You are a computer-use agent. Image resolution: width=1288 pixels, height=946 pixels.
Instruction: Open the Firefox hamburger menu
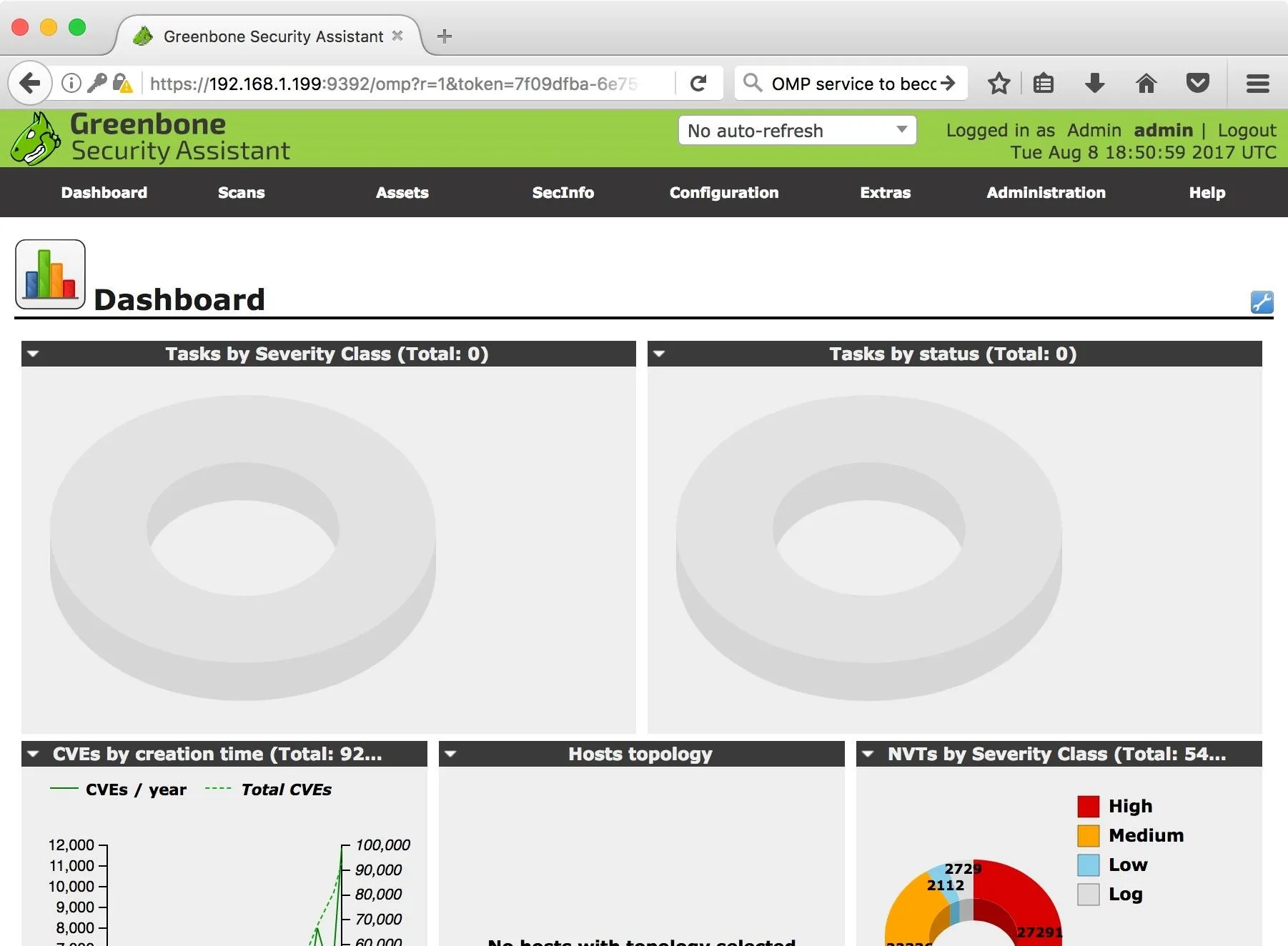tap(1257, 84)
